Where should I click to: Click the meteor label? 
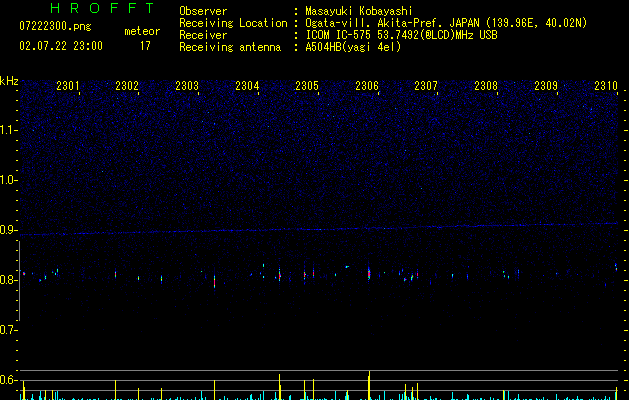[142, 31]
